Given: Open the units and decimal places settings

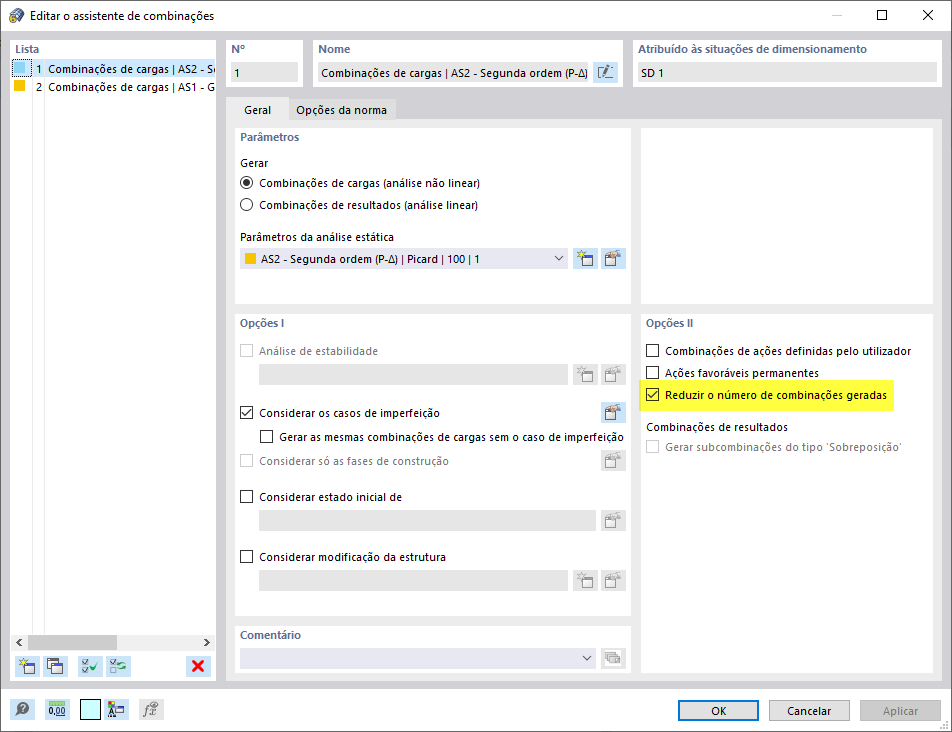Looking at the screenshot, I should pyautogui.click(x=57, y=709).
